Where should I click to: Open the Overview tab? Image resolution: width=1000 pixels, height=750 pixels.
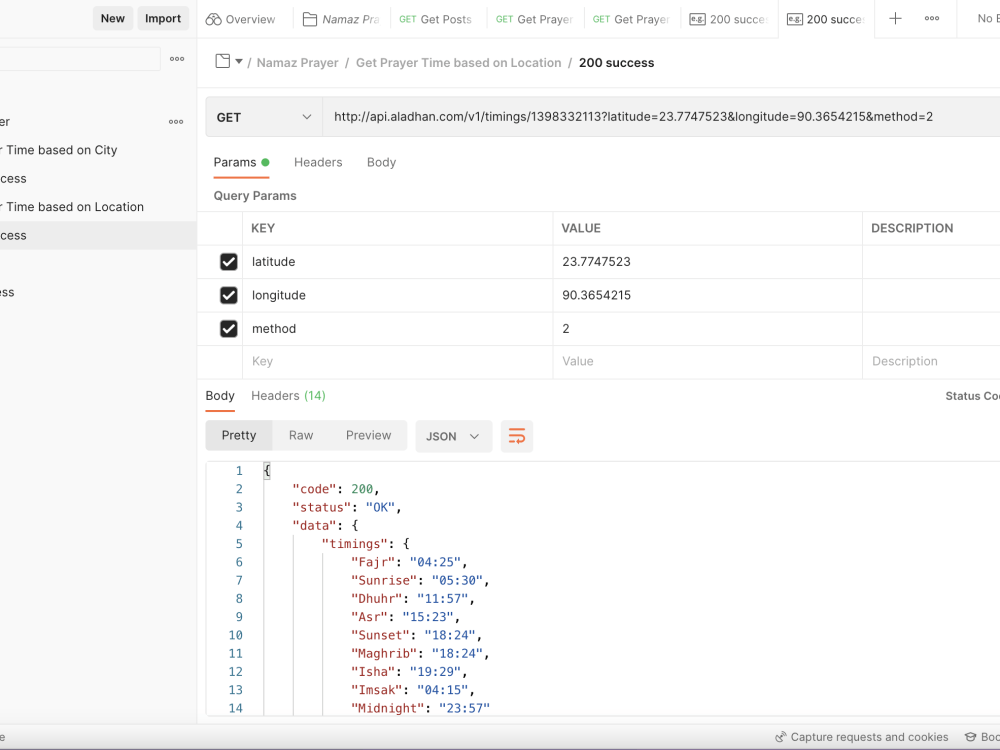pos(240,19)
